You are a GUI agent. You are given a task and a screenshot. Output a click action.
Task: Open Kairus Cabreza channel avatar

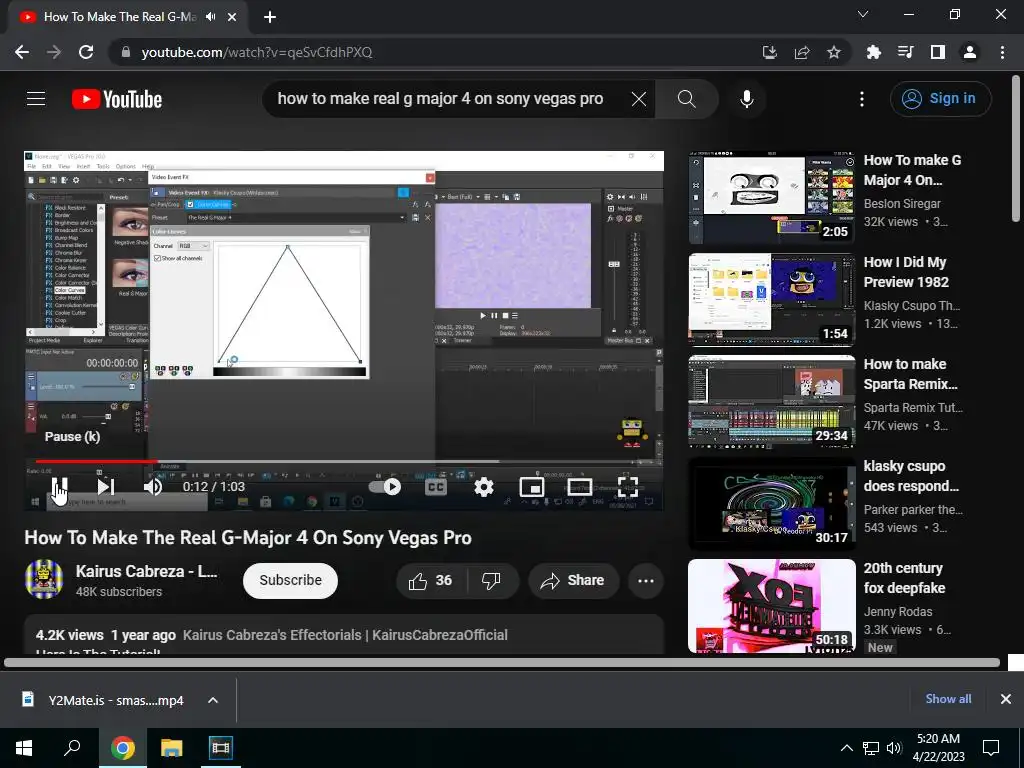point(44,579)
